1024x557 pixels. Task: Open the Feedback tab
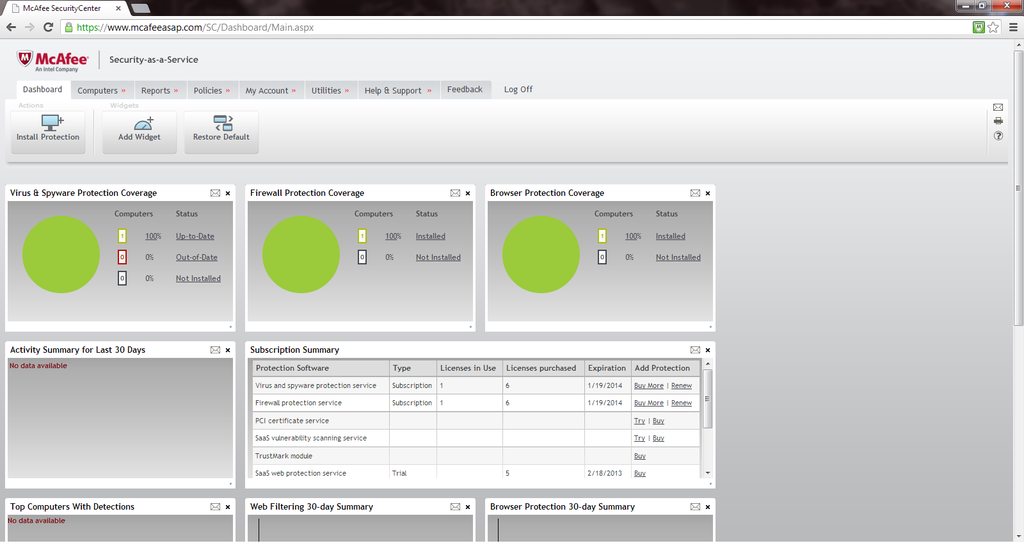464,89
